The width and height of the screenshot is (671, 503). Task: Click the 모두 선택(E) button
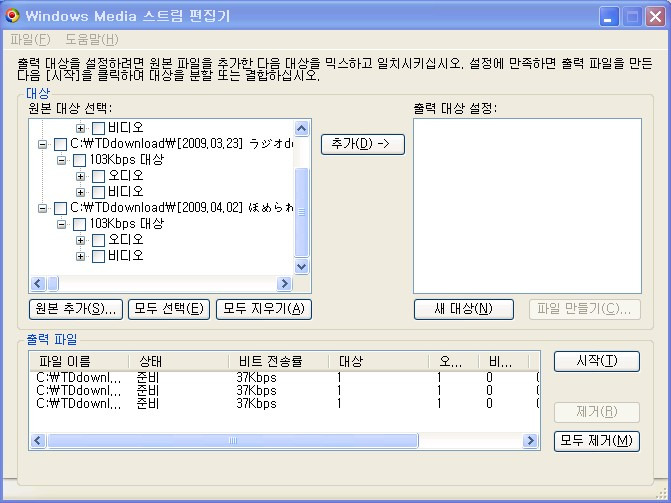click(x=169, y=309)
